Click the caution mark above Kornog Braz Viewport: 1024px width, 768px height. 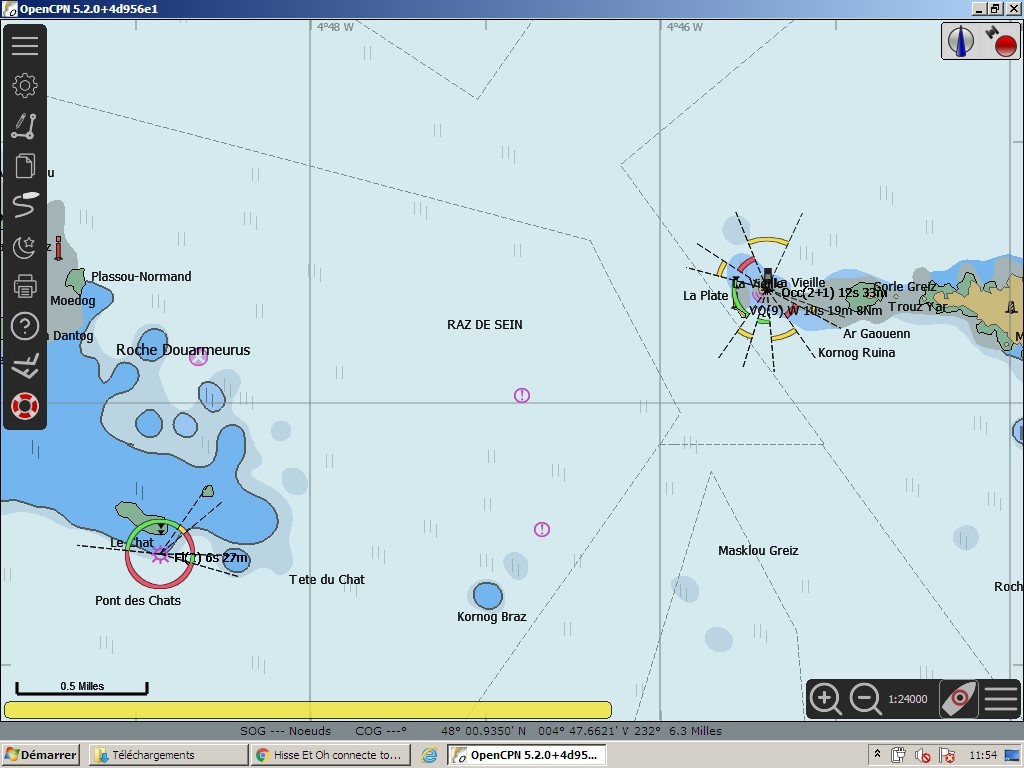(x=541, y=529)
